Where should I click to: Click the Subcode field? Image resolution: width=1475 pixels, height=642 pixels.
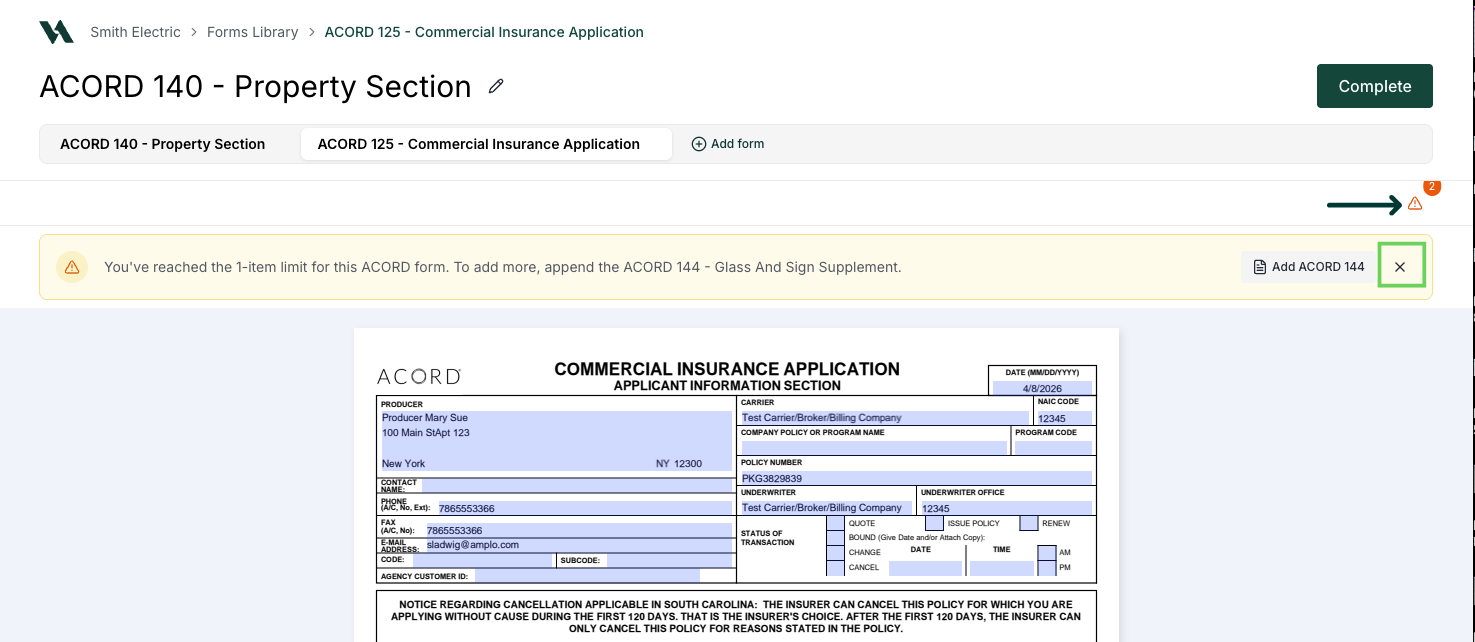tap(670, 560)
